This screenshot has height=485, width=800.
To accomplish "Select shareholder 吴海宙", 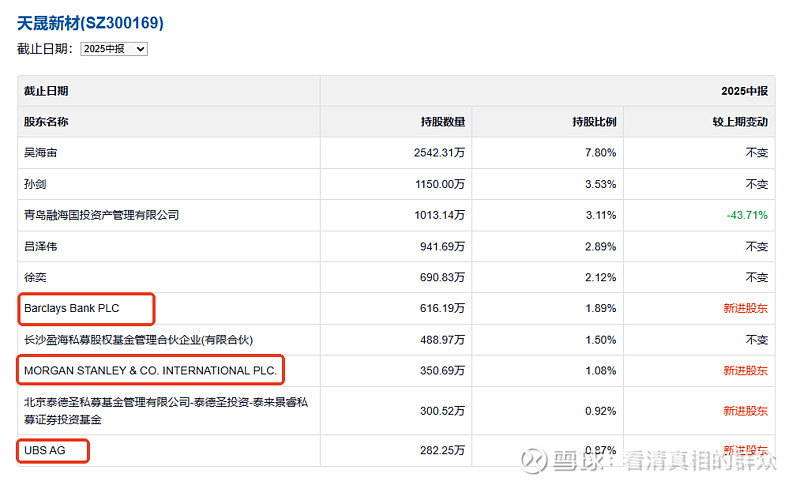I will [41, 153].
